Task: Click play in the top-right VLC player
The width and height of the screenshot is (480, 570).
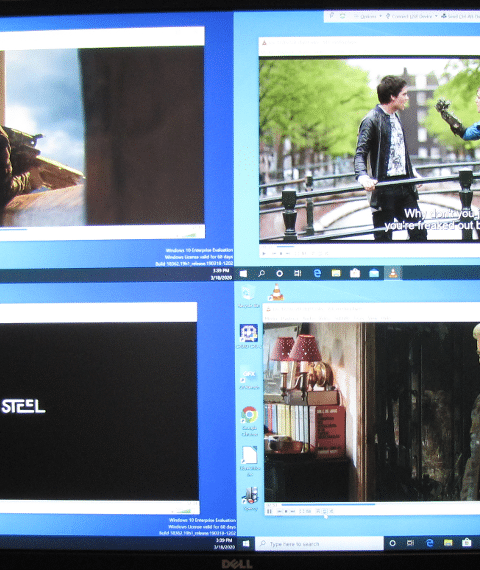Action: [x=264, y=253]
